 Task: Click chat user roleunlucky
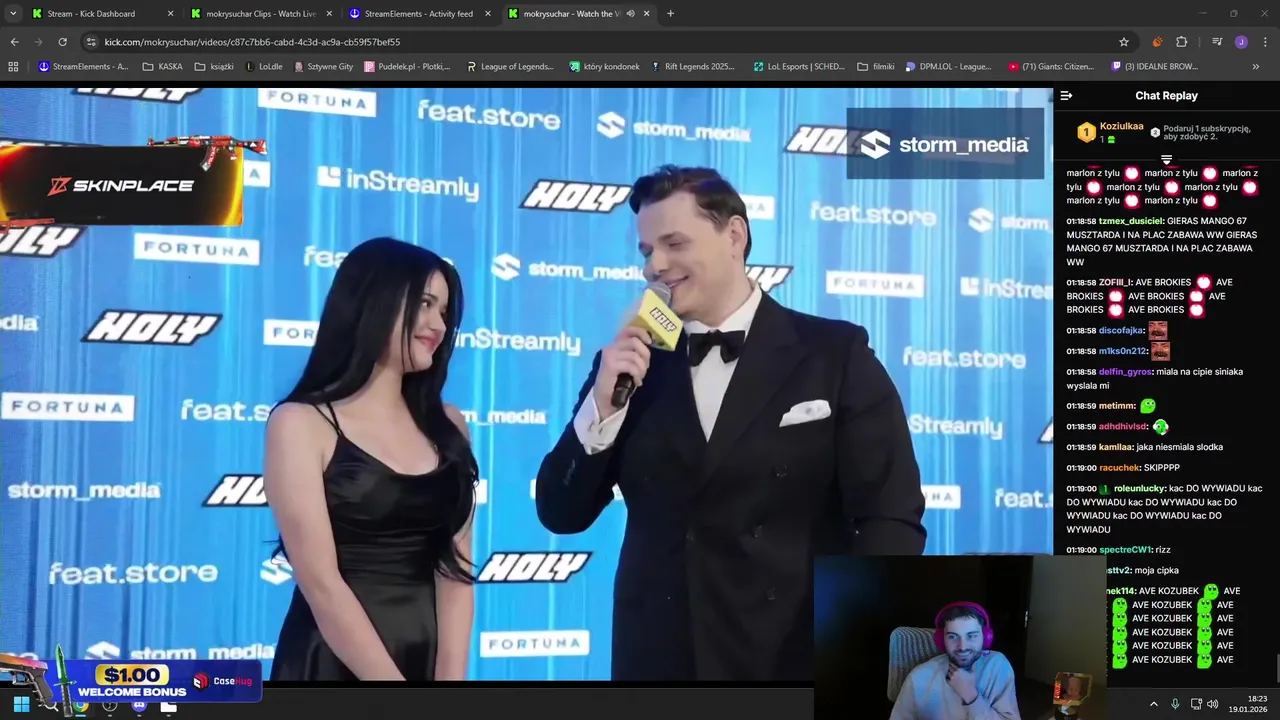(x=1140, y=489)
